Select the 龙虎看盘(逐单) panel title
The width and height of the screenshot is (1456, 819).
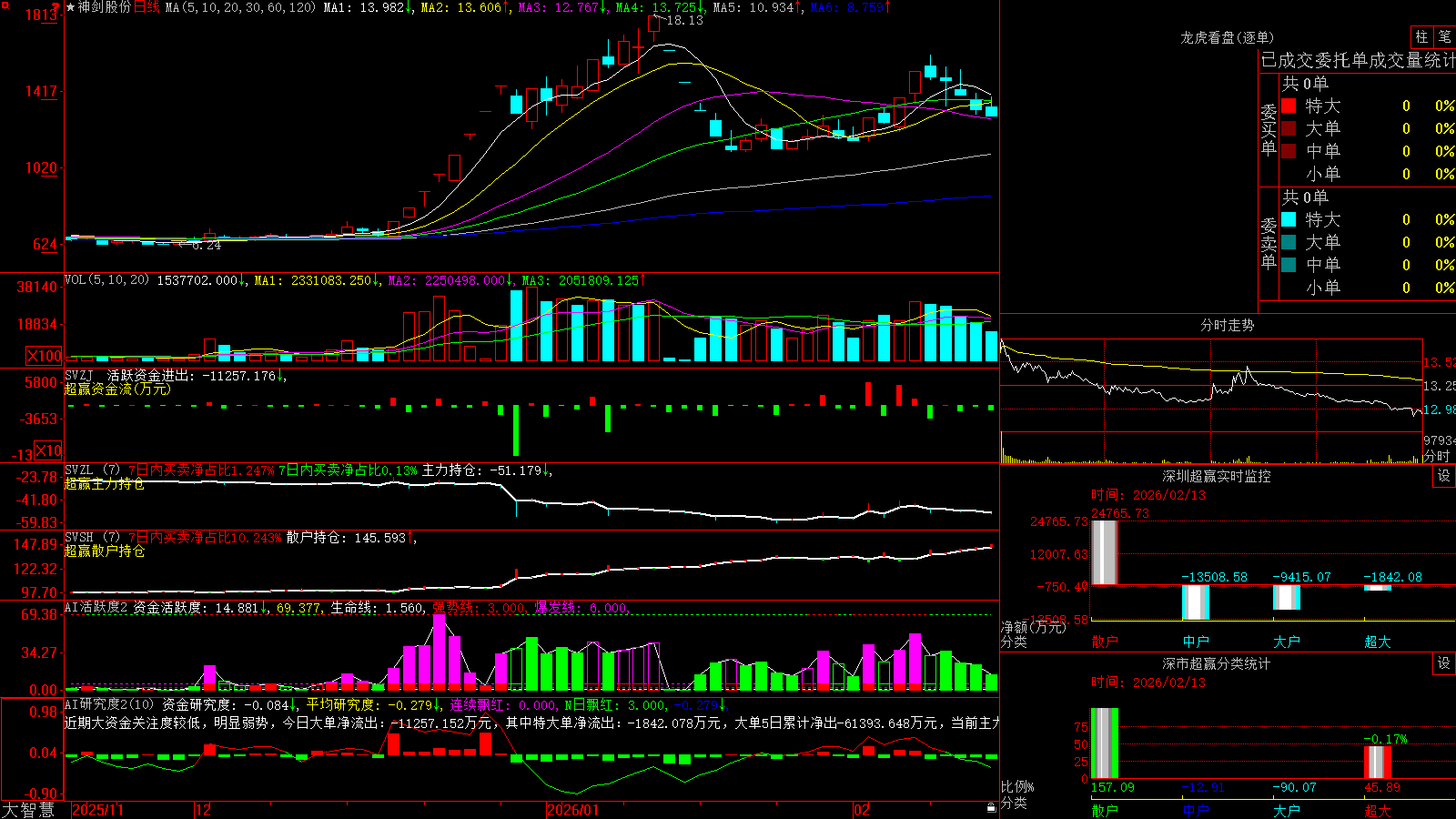tap(1227, 37)
